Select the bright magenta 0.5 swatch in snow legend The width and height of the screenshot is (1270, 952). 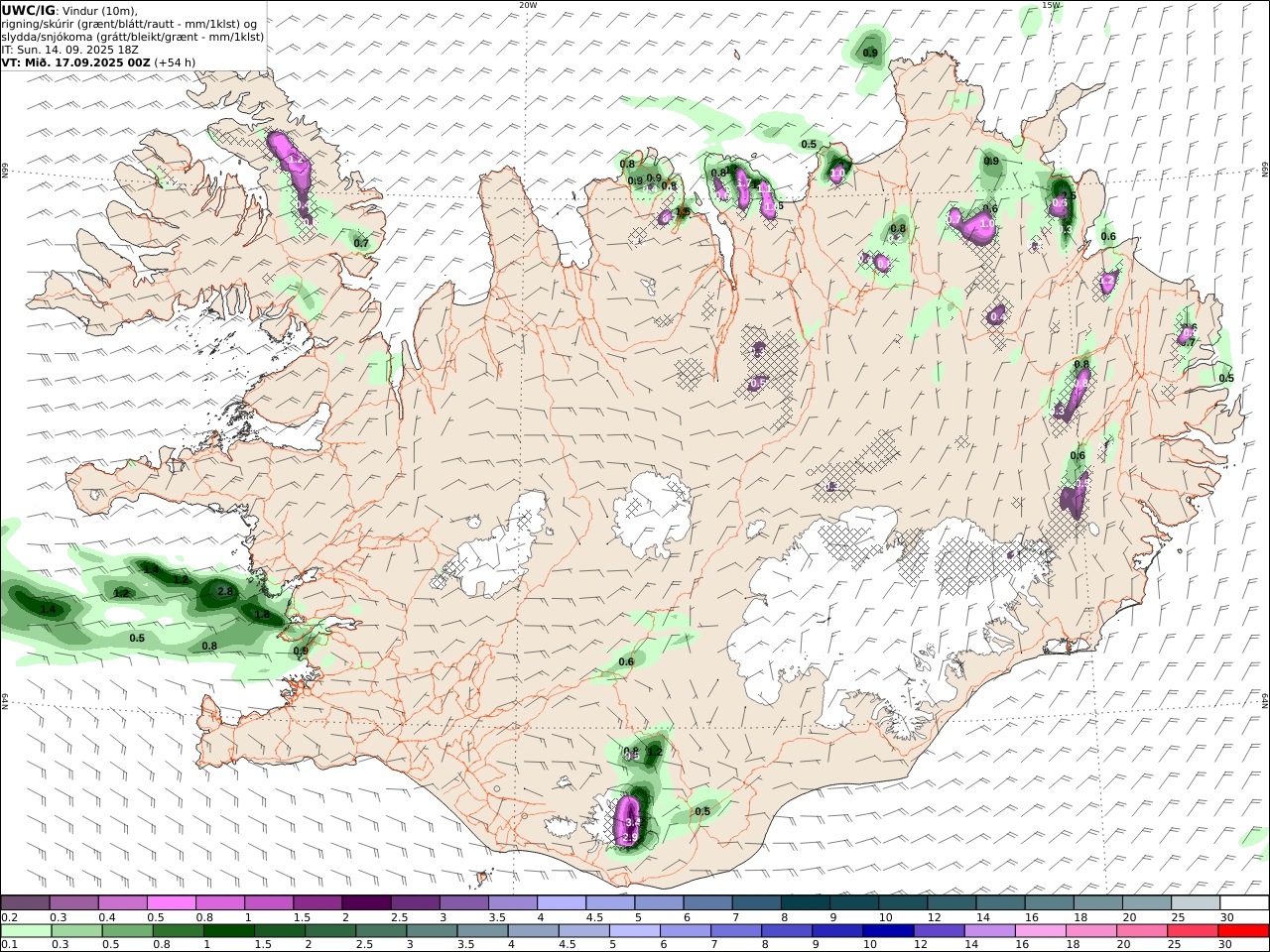pyautogui.click(x=171, y=903)
